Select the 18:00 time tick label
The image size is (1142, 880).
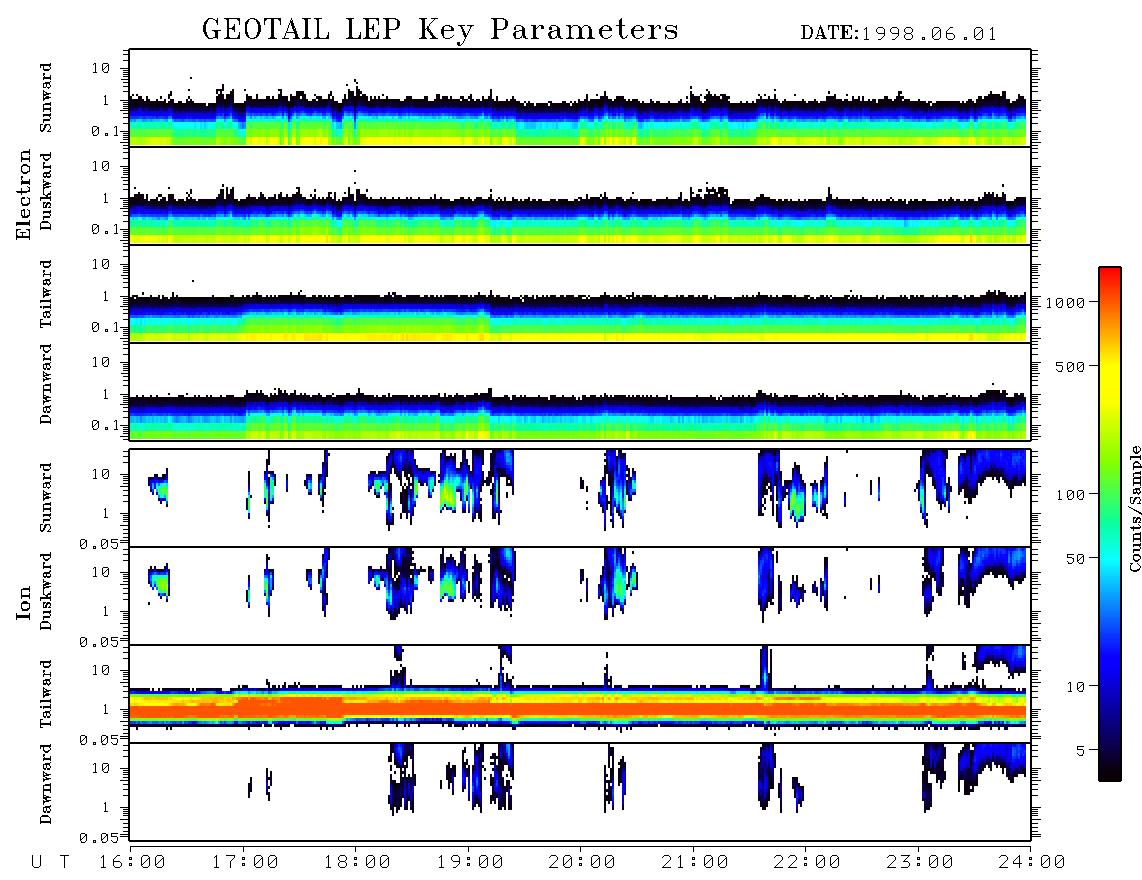[x=358, y=862]
